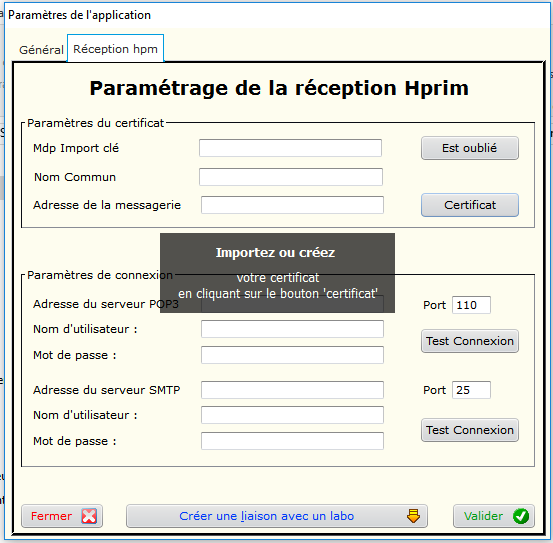The width and height of the screenshot is (553, 543).
Task: Click the POP3 Port field showing 110
Action: tap(471, 305)
